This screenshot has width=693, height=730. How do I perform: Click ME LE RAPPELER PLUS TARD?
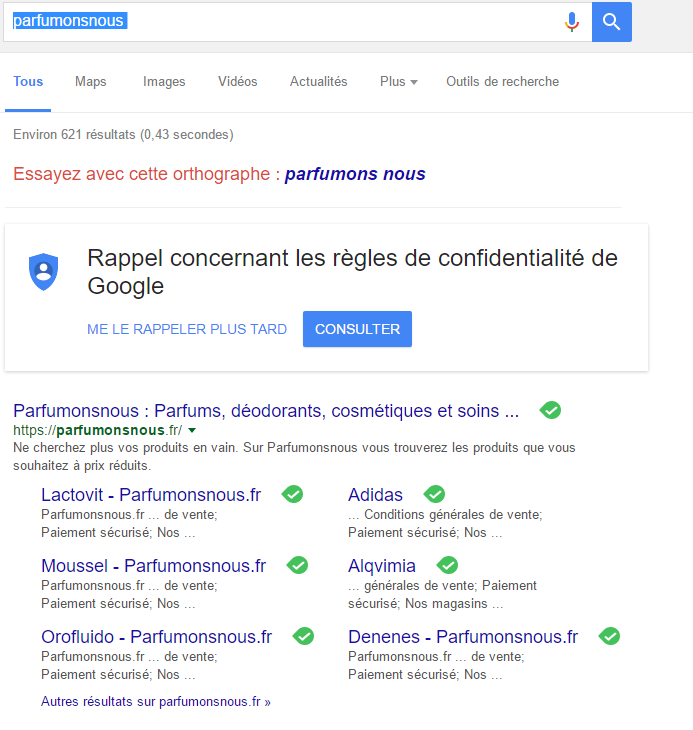pos(187,329)
